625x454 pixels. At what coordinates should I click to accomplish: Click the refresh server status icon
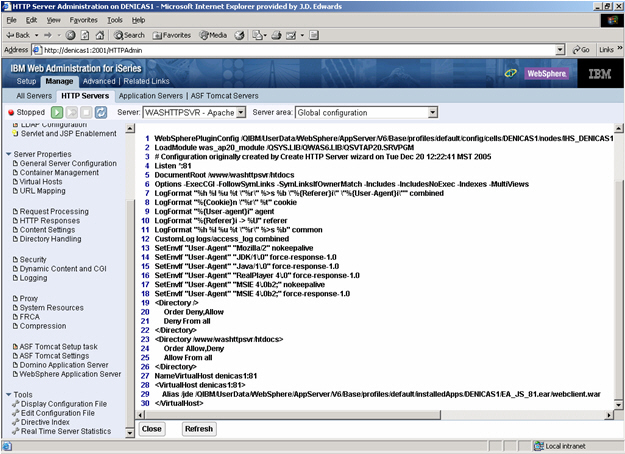(x=101, y=112)
